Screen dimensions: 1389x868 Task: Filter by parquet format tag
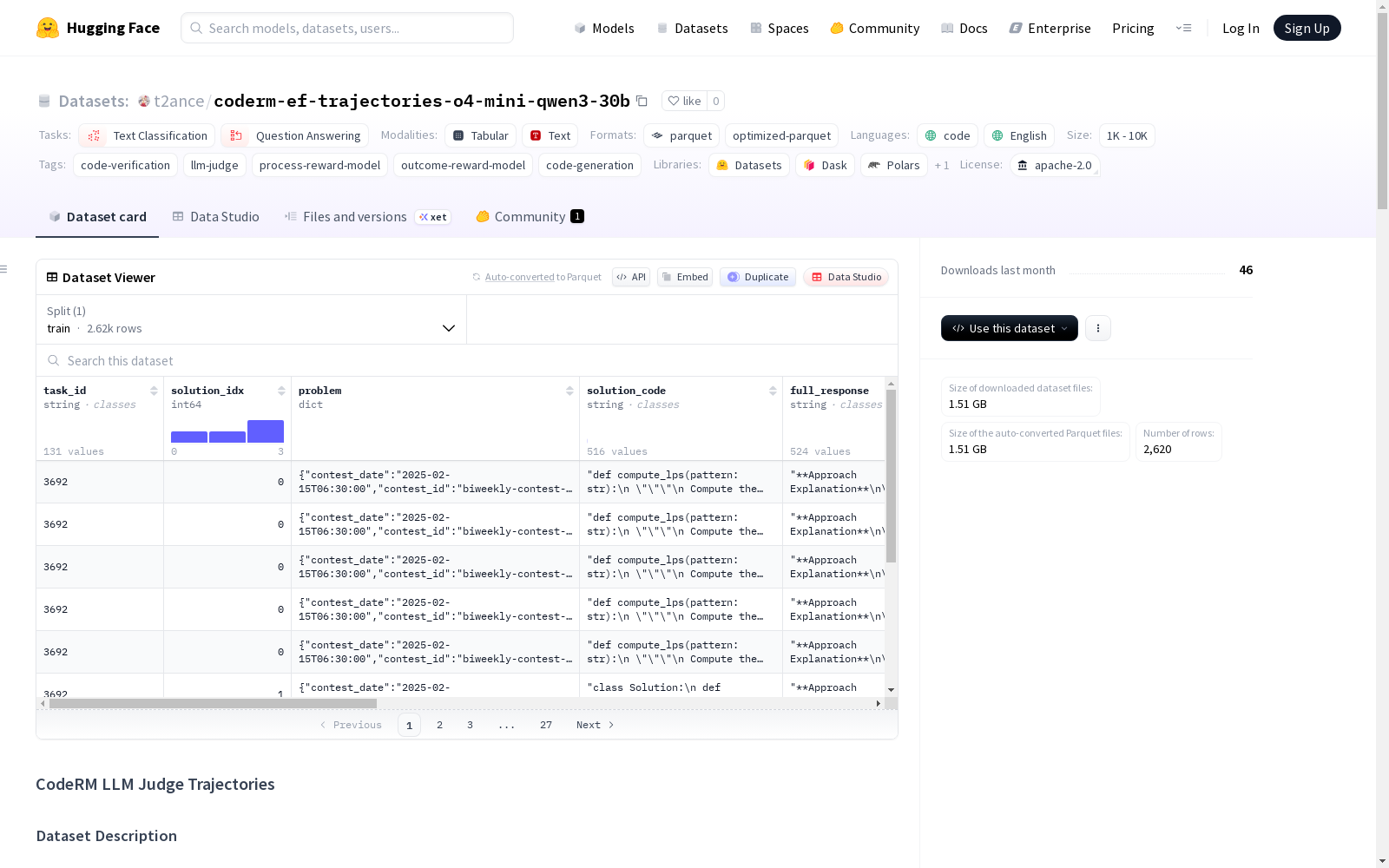coord(681,135)
